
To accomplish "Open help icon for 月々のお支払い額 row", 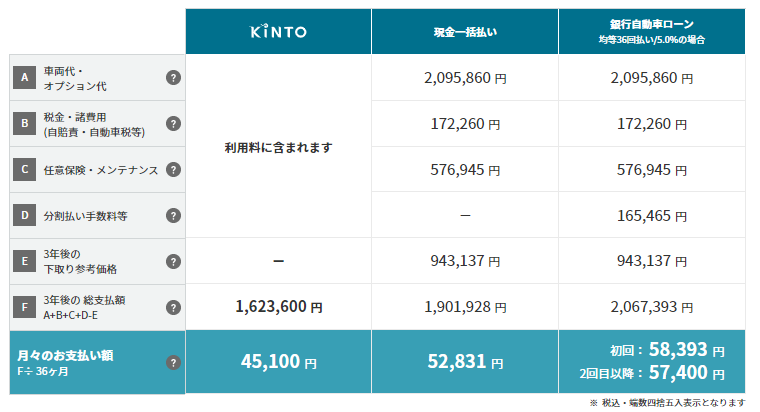I will click(173, 363).
